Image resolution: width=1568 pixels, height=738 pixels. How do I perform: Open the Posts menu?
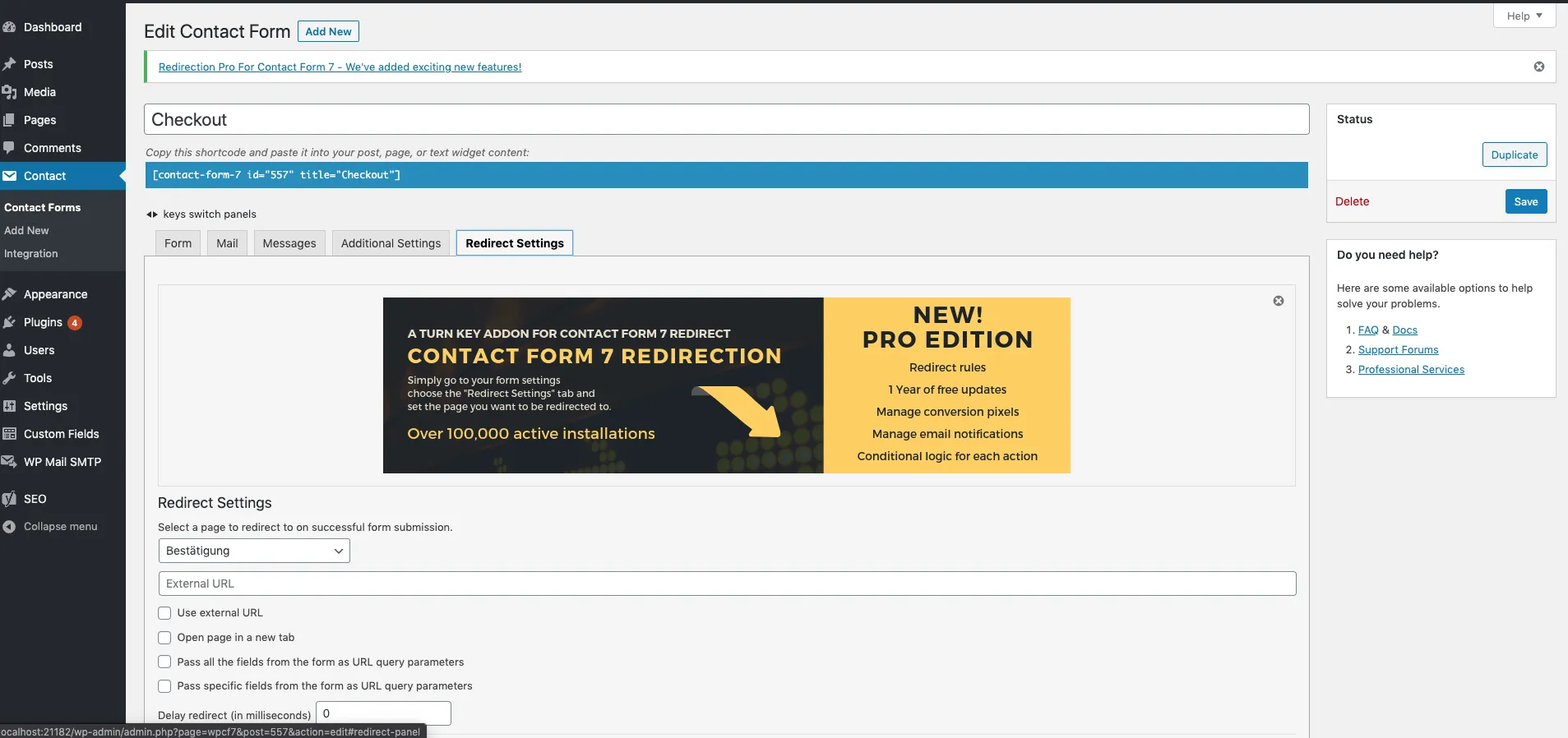pyautogui.click(x=39, y=64)
